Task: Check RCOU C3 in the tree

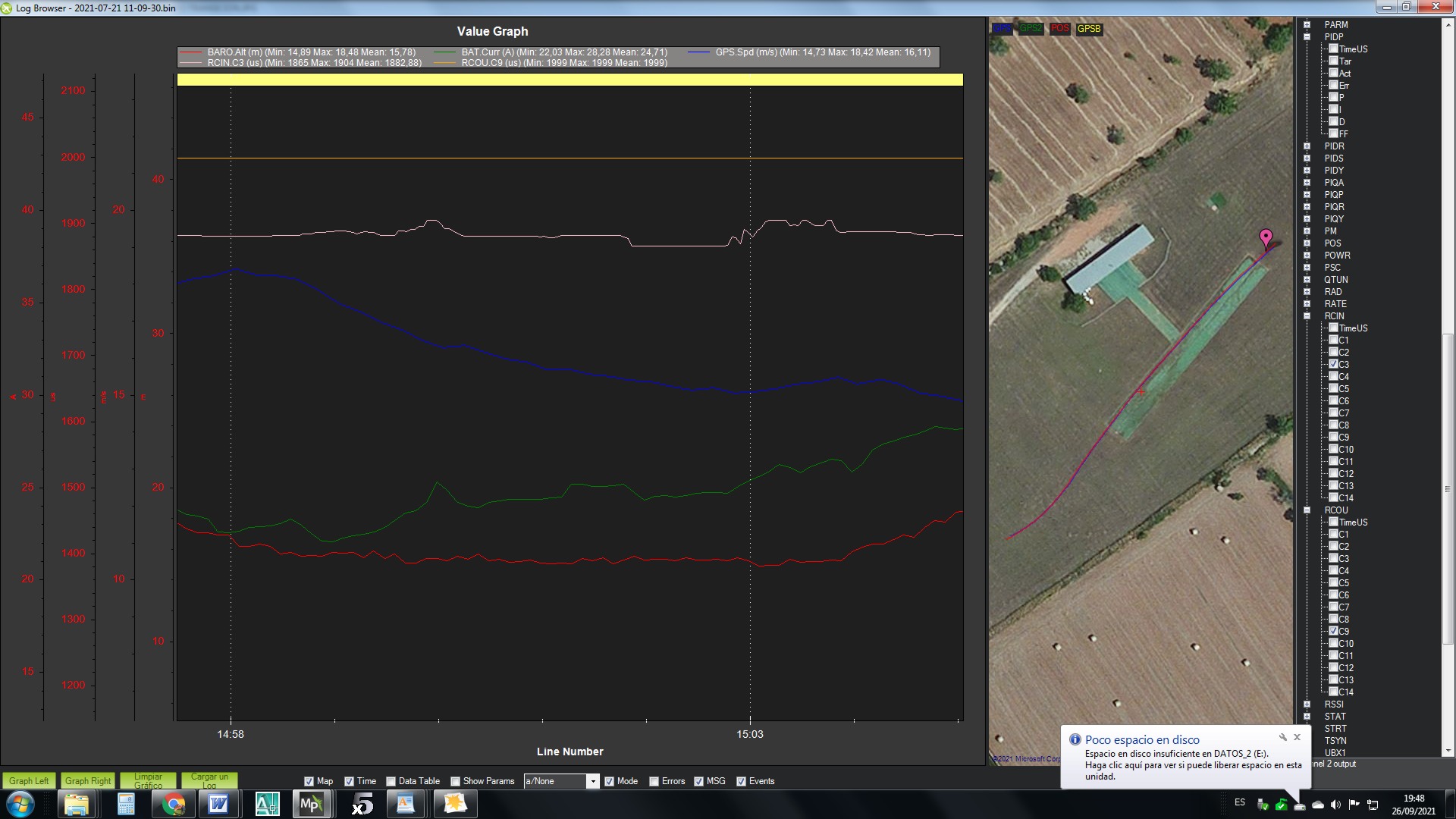Action: click(x=1333, y=558)
